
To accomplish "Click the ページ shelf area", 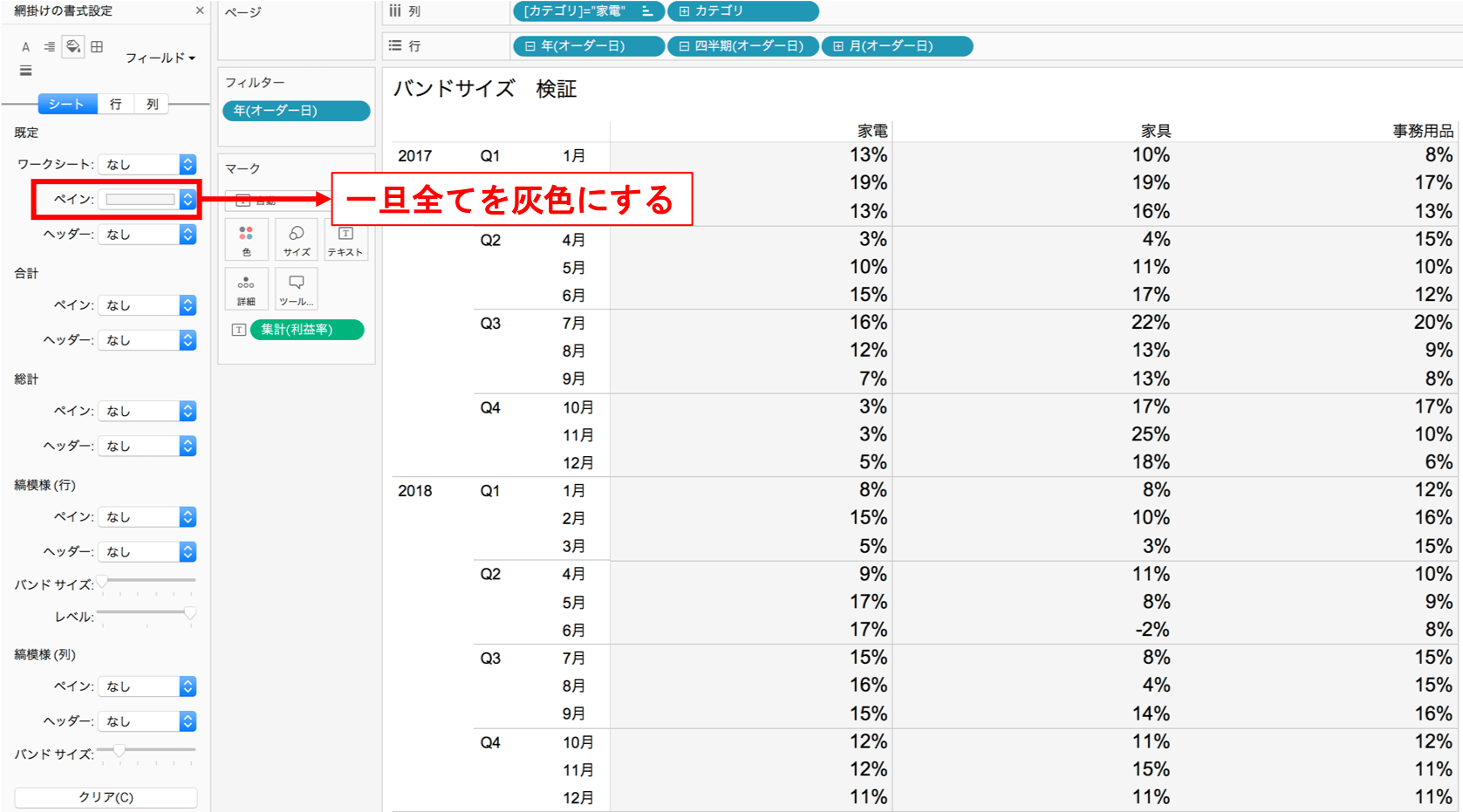I will point(297,31).
